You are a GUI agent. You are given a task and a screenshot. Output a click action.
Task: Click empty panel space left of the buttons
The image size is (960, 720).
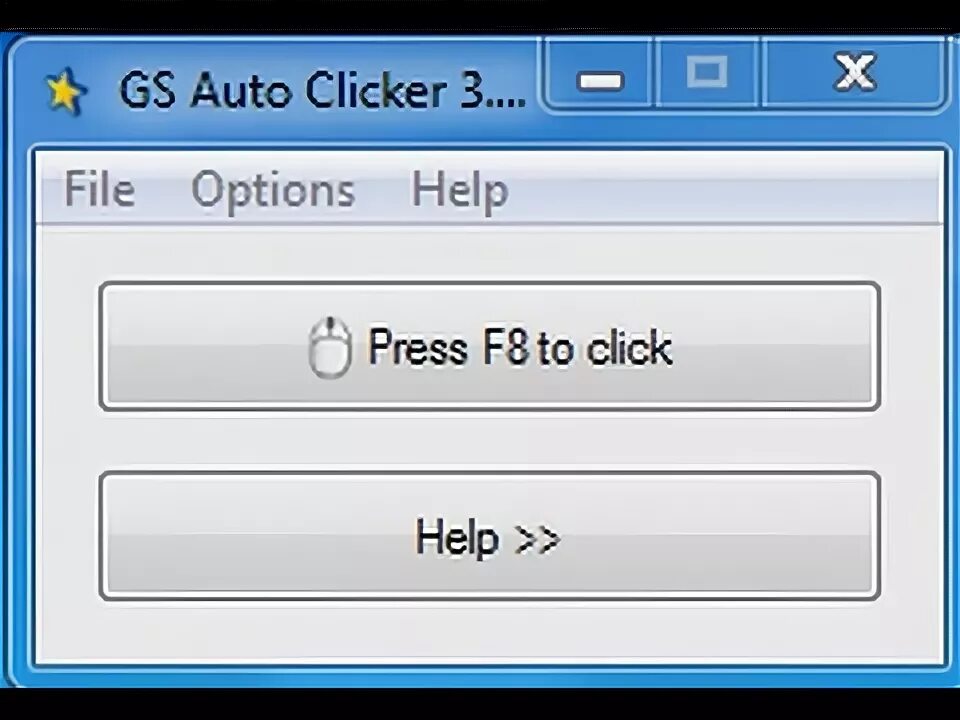(67, 441)
